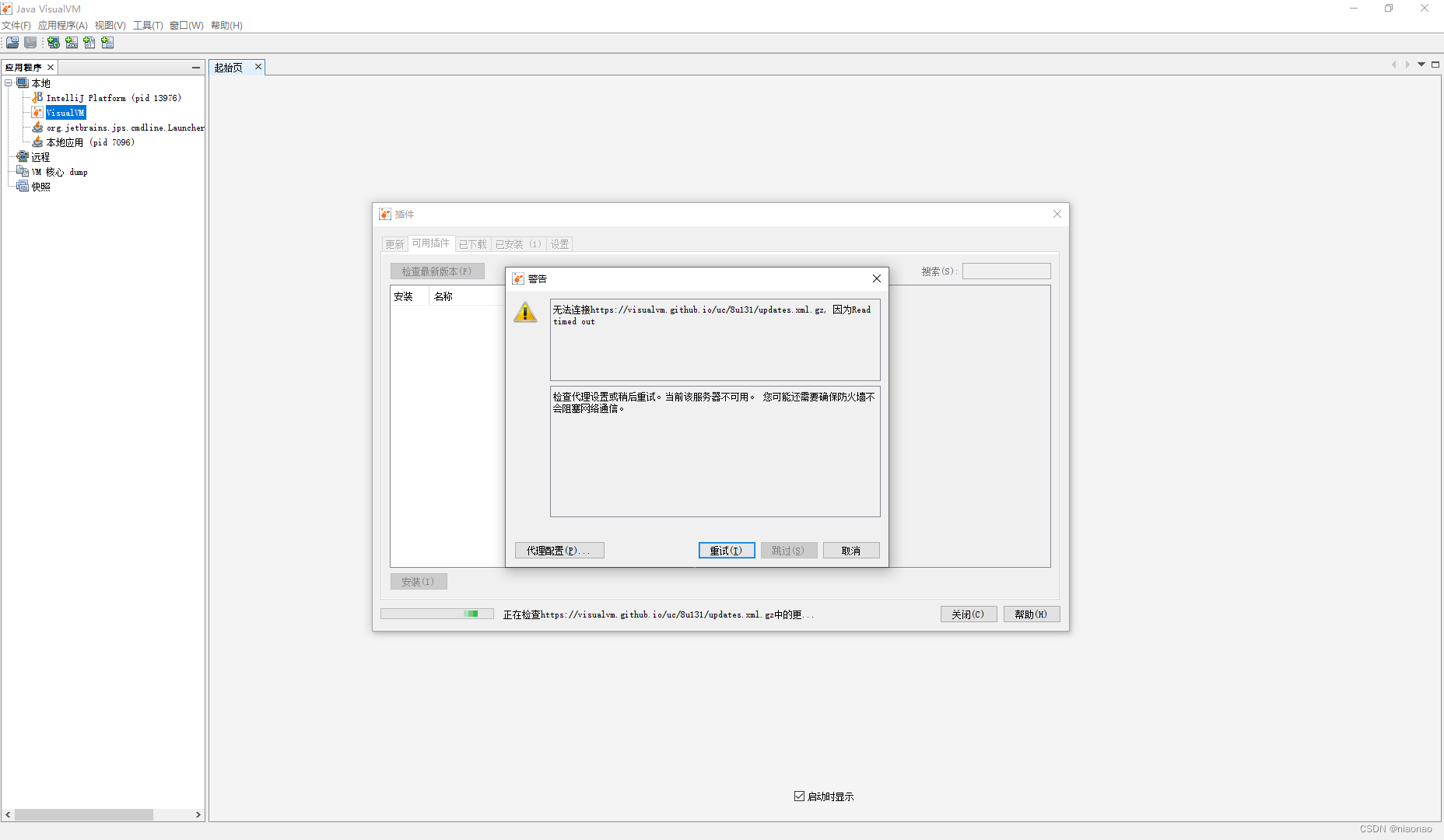
Task: Click the 代理配置(P)... button
Action: pos(559,551)
